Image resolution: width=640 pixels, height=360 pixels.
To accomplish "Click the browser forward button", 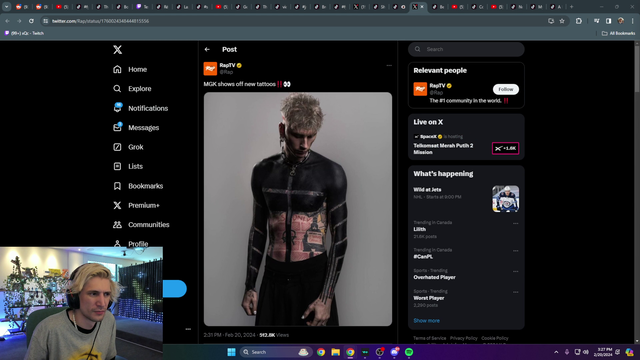I will [x=19, y=21].
